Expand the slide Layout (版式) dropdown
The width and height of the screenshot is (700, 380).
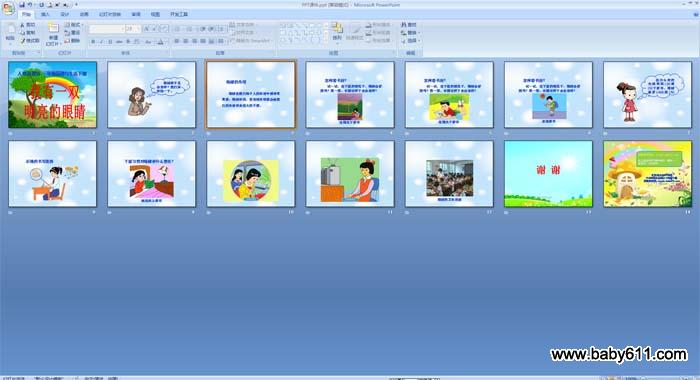coord(74,25)
